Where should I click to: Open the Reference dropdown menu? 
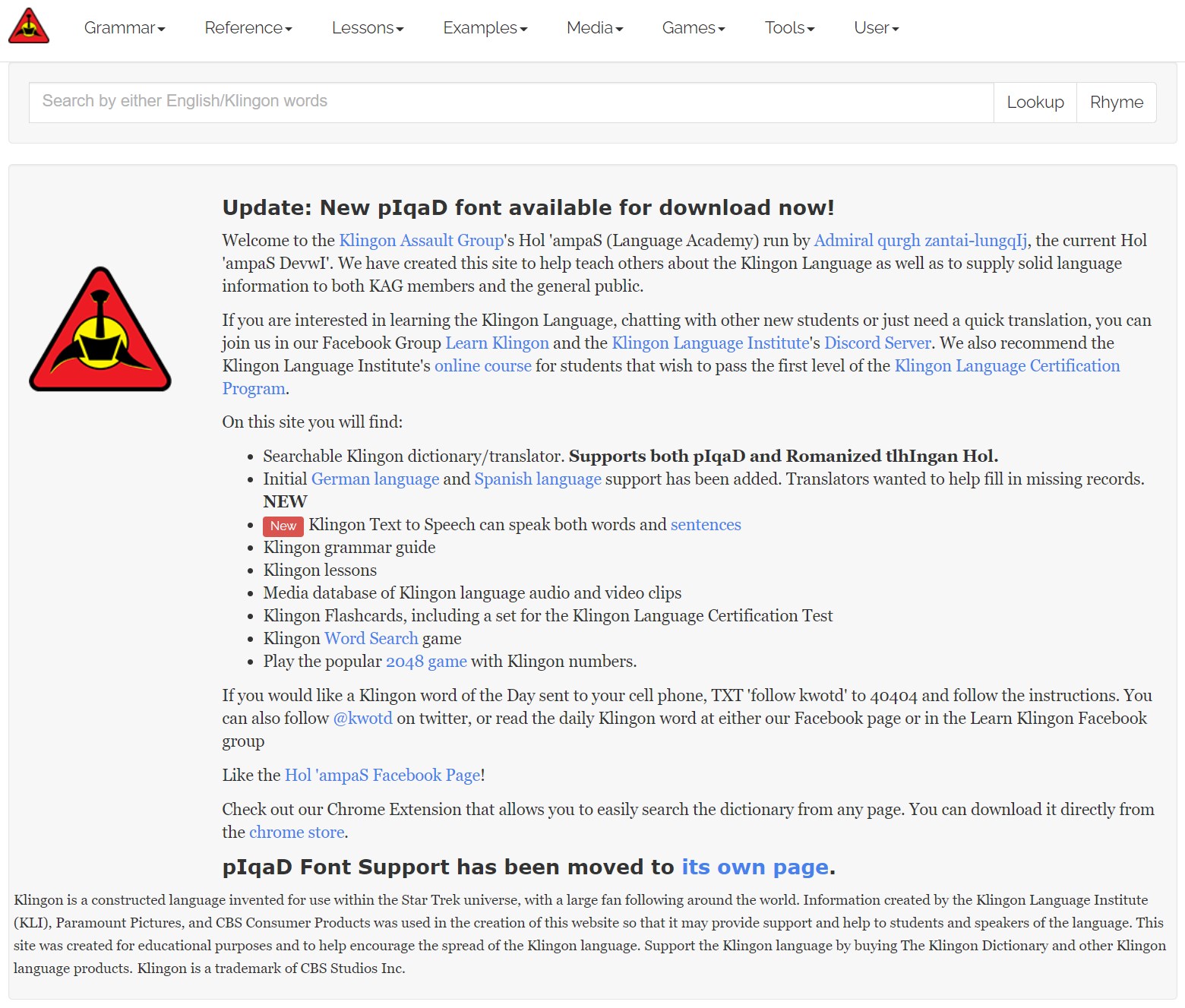pos(248,28)
